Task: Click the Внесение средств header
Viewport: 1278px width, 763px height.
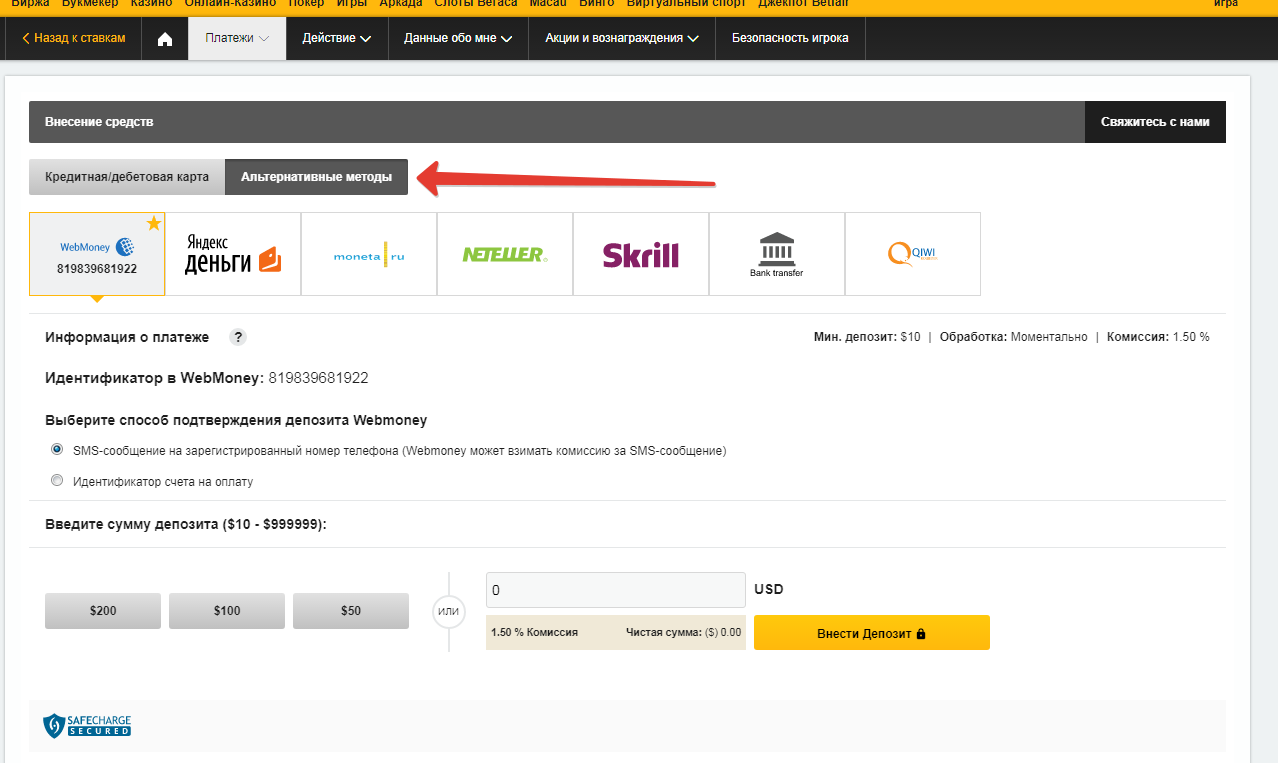Action: pos(99,122)
